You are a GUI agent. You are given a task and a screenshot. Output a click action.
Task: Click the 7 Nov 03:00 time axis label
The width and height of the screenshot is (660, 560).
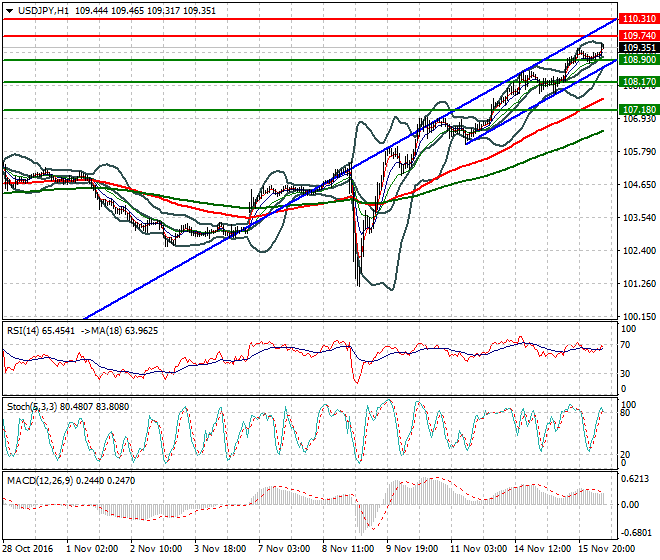tap(284, 549)
